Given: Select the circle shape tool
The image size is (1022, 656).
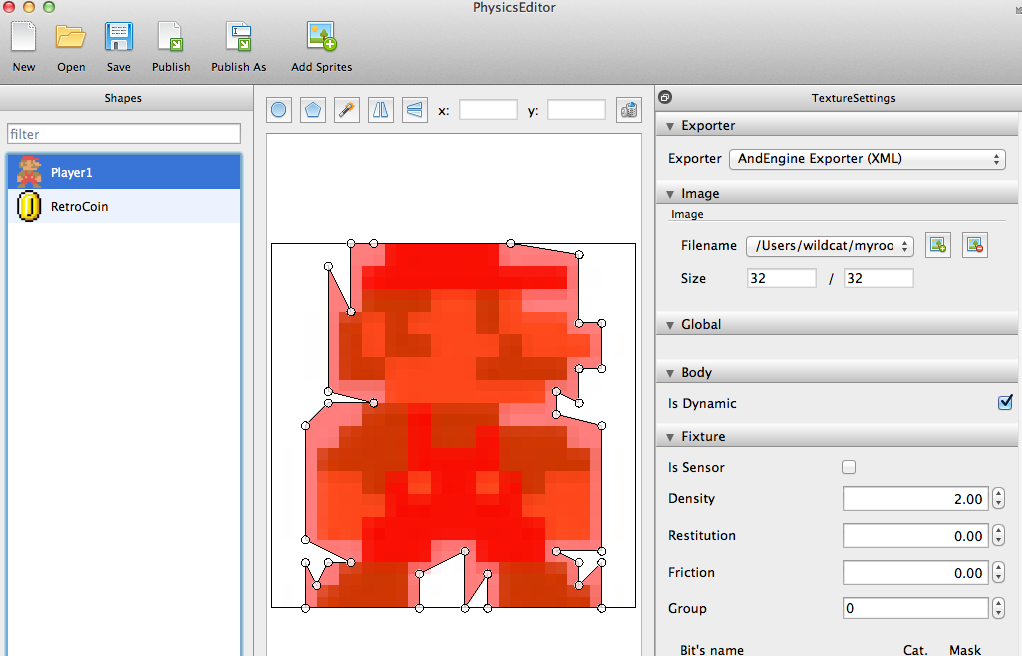Looking at the screenshot, I should pyautogui.click(x=278, y=110).
